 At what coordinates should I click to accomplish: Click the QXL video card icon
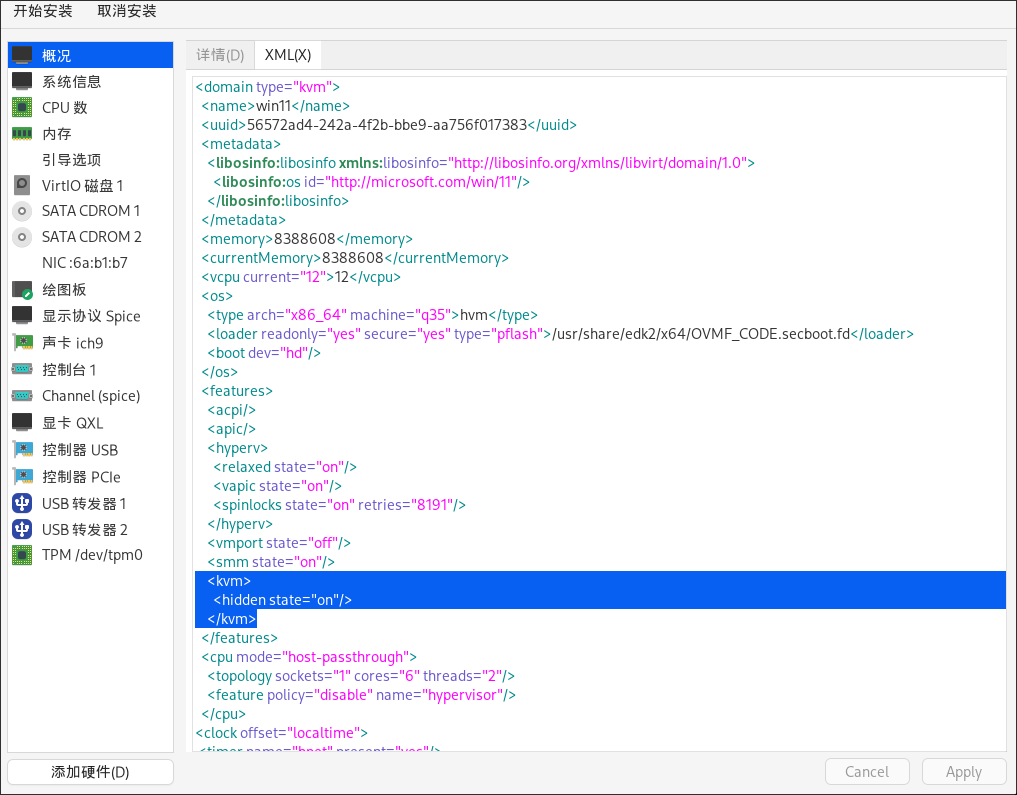pos(22,422)
